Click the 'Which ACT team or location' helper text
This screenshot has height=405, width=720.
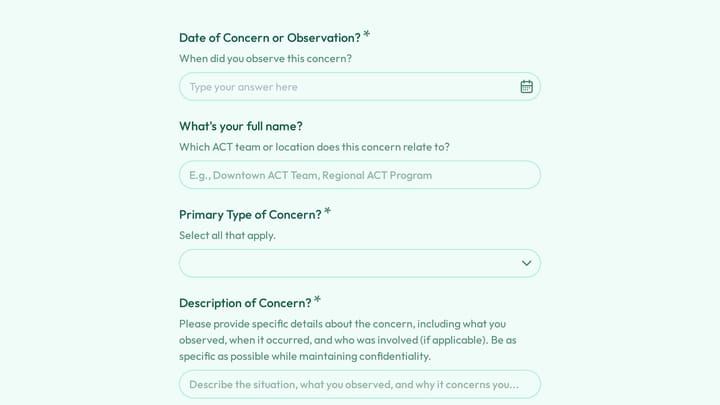click(315, 147)
